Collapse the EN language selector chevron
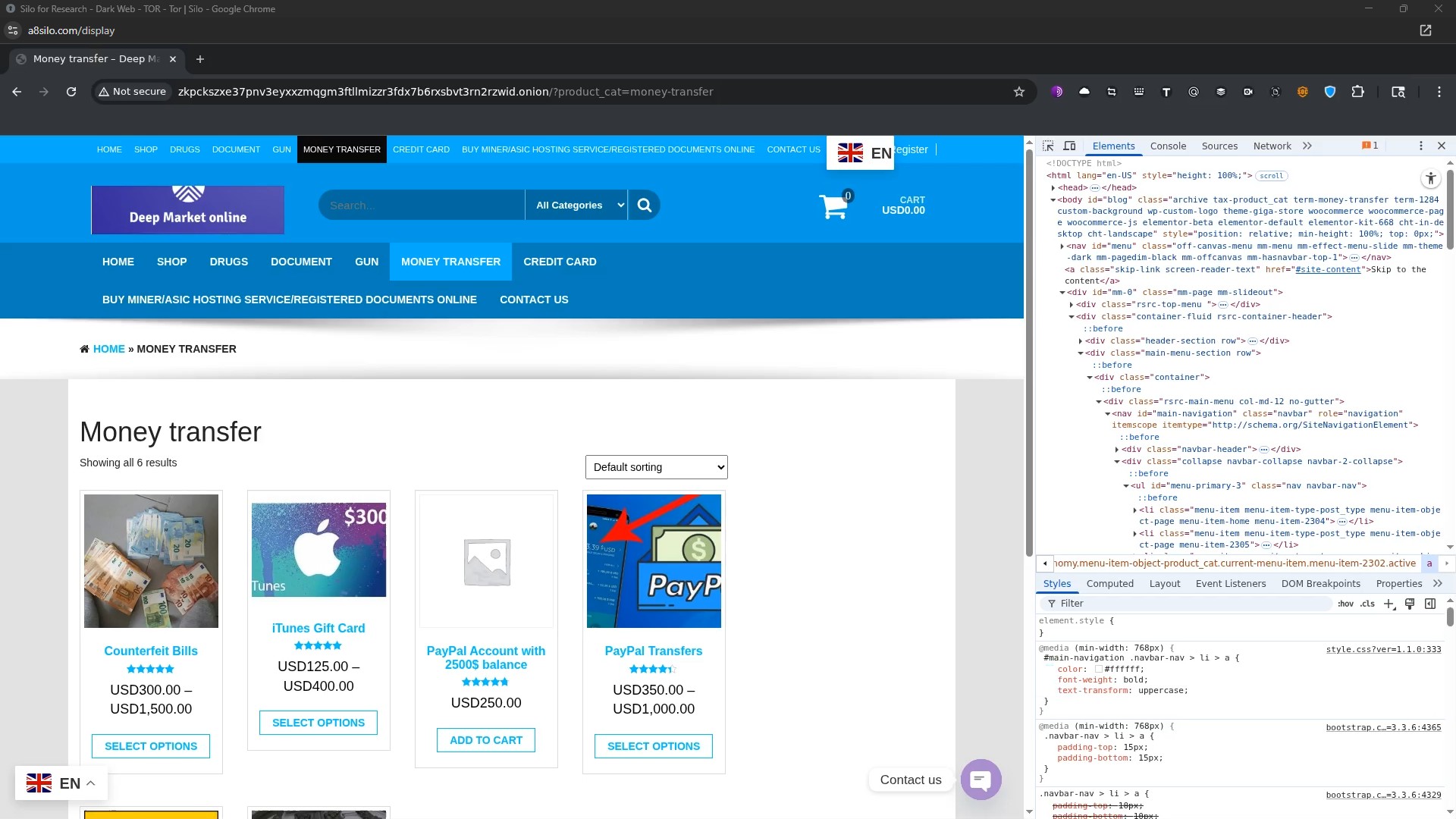Viewport: 1456px width, 819px height. (89, 783)
